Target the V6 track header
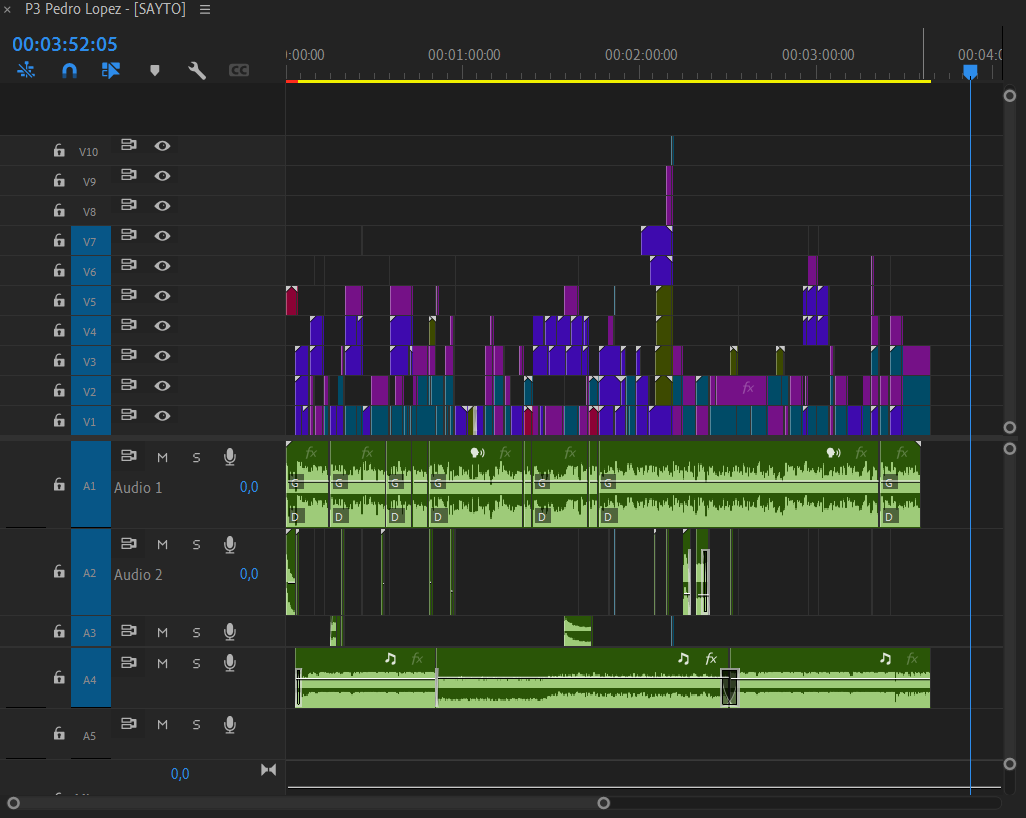1026x818 pixels. point(91,271)
